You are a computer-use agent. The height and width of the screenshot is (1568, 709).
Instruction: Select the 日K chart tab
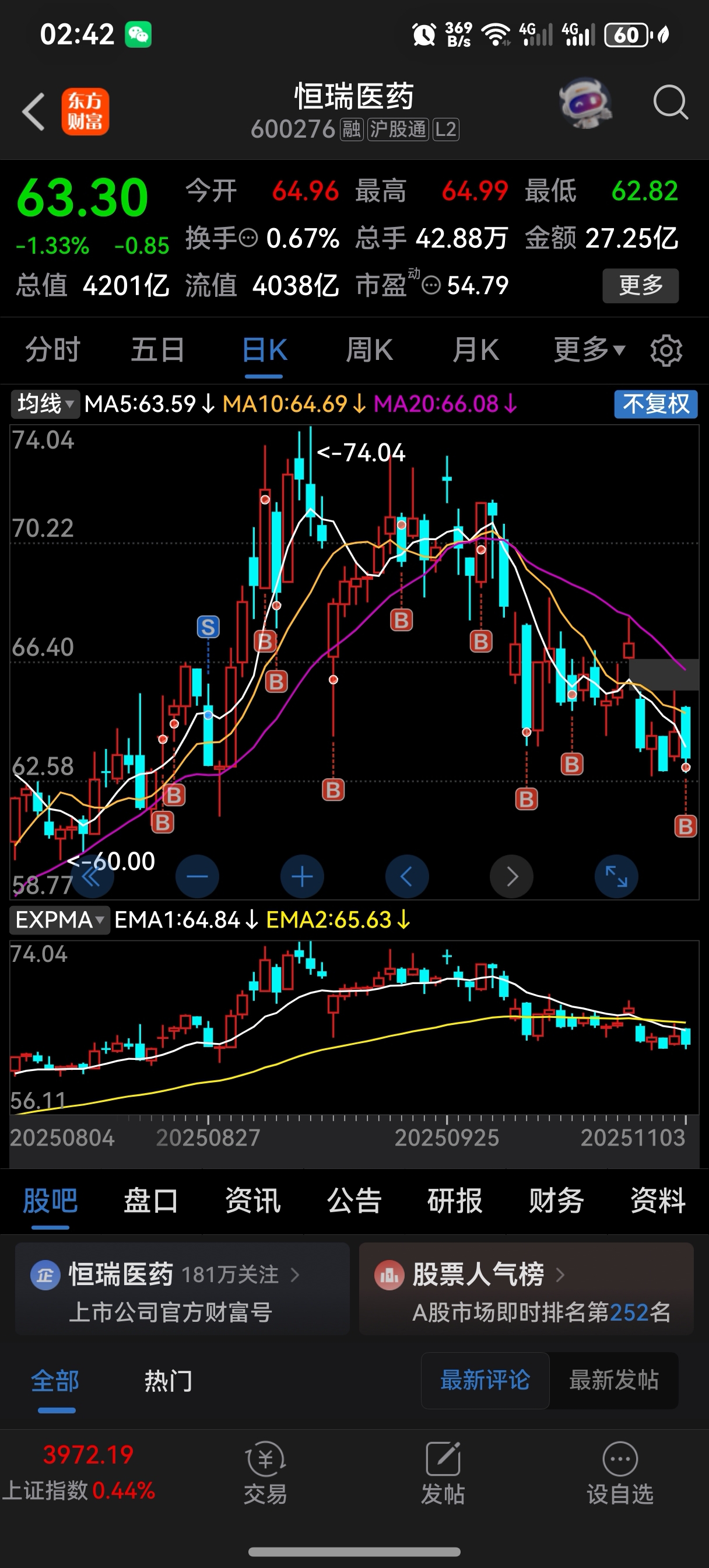click(x=264, y=350)
